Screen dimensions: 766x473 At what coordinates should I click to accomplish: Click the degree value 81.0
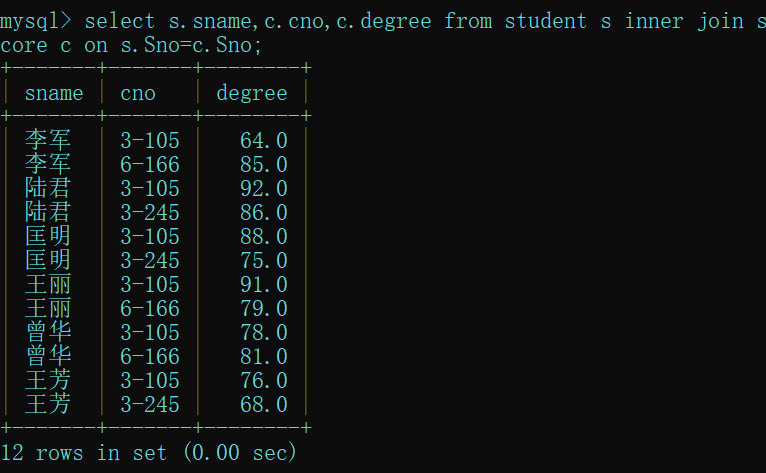[x=263, y=356]
